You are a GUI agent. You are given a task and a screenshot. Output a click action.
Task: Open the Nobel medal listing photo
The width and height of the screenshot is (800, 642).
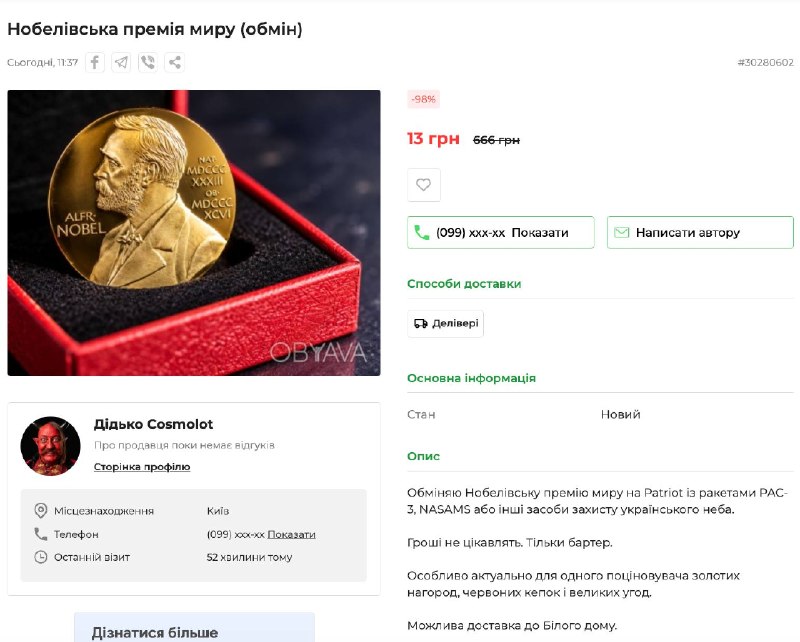[194, 233]
